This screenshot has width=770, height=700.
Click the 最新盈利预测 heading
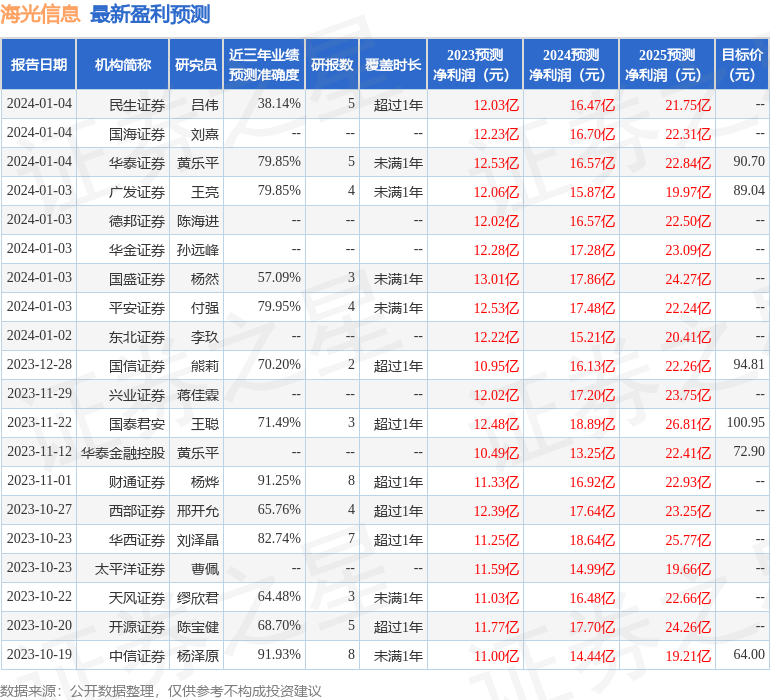[x=150, y=14]
